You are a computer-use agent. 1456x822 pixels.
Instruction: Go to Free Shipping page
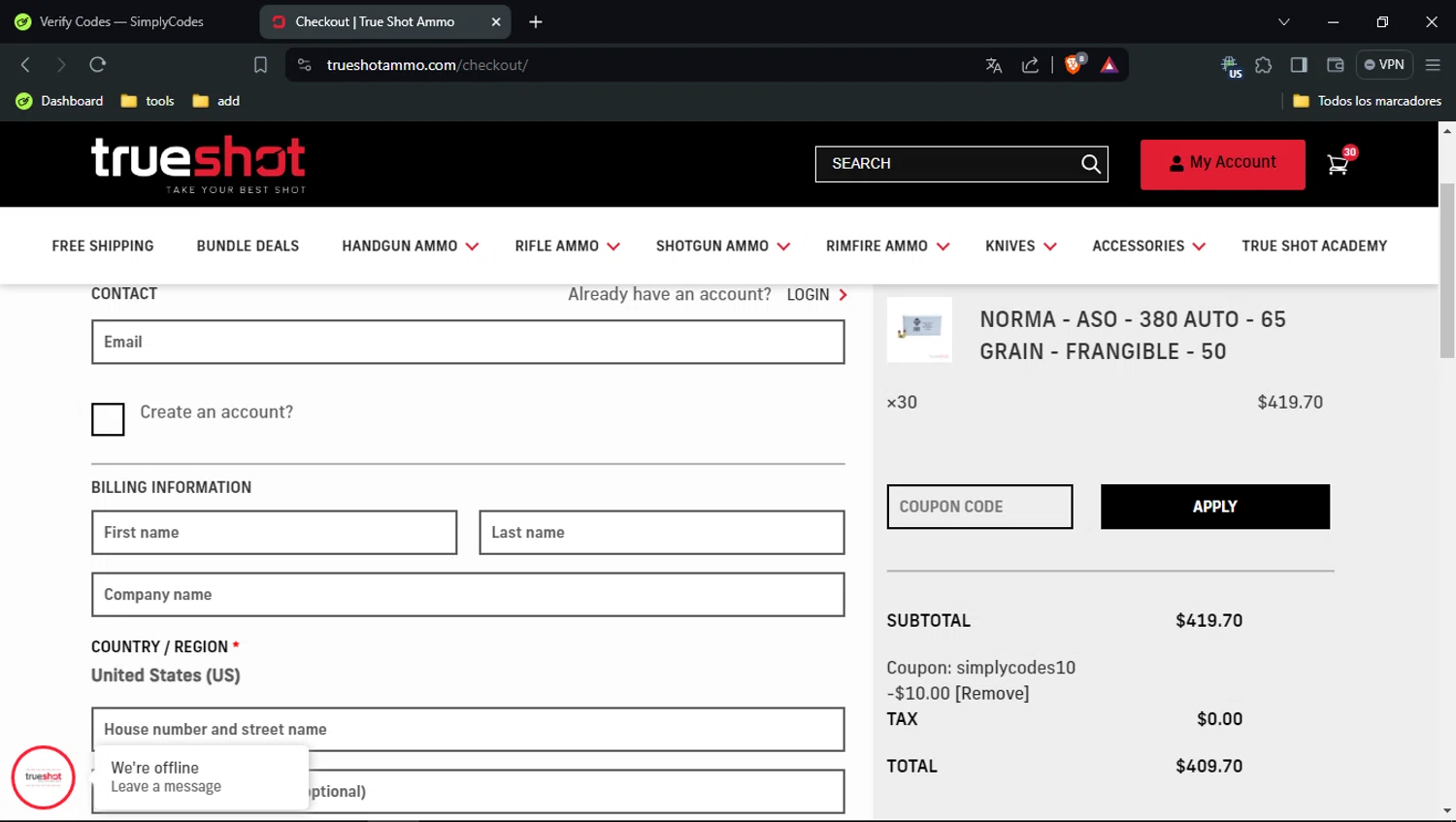point(103,247)
